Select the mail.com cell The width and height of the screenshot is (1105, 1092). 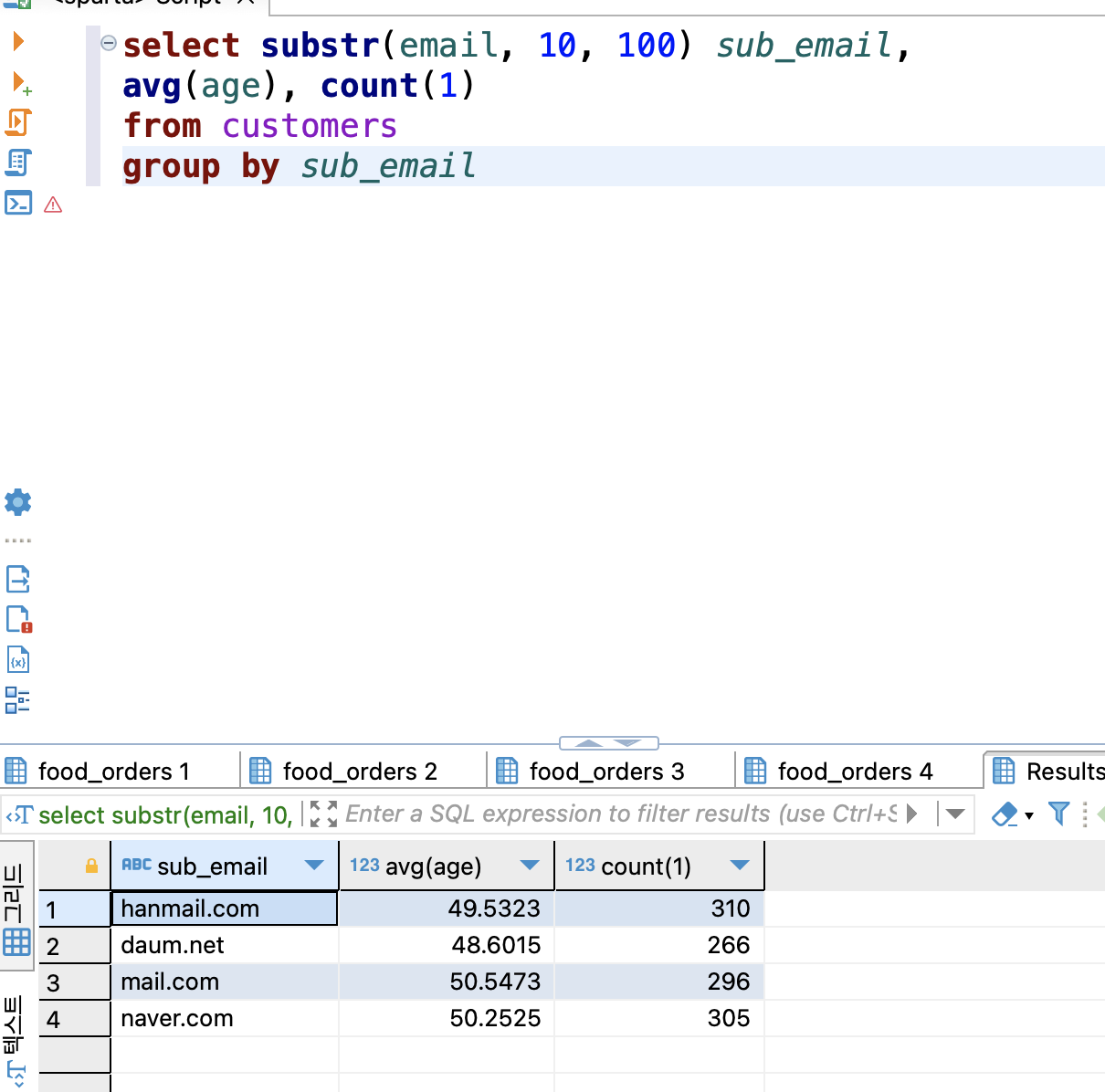coord(224,982)
